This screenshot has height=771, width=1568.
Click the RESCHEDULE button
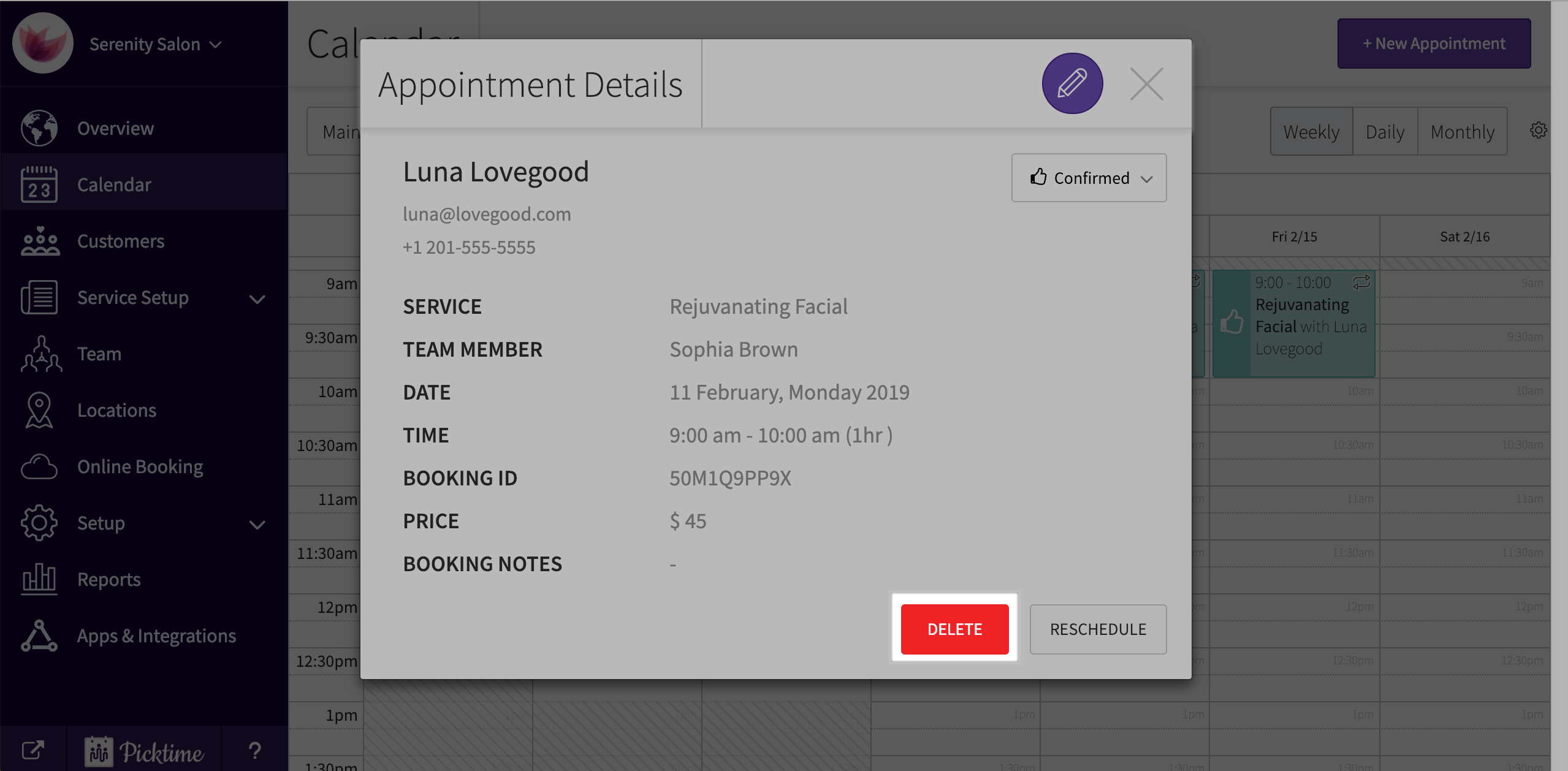pyautogui.click(x=1097, y=629)
